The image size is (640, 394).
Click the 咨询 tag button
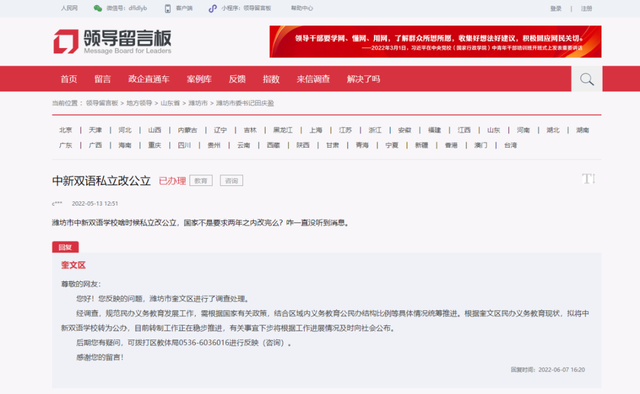[x=231, y=180]
